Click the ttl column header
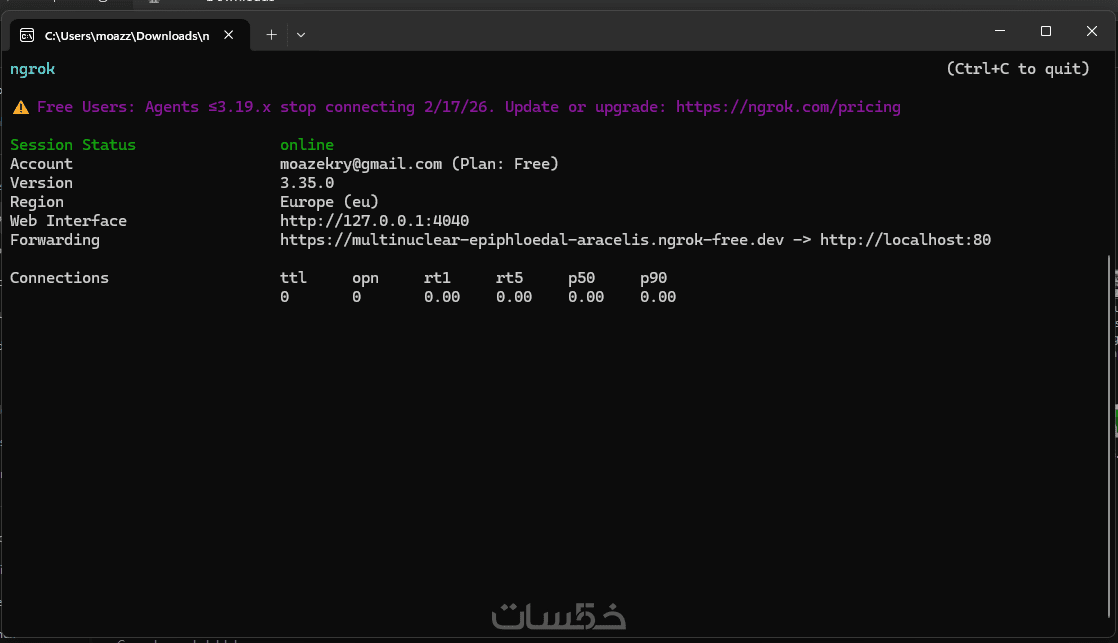The image size is (1118, 643). pos(293,278)
